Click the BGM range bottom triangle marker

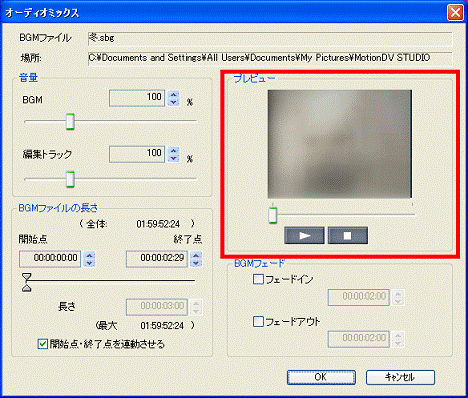[x=27, y=287]
